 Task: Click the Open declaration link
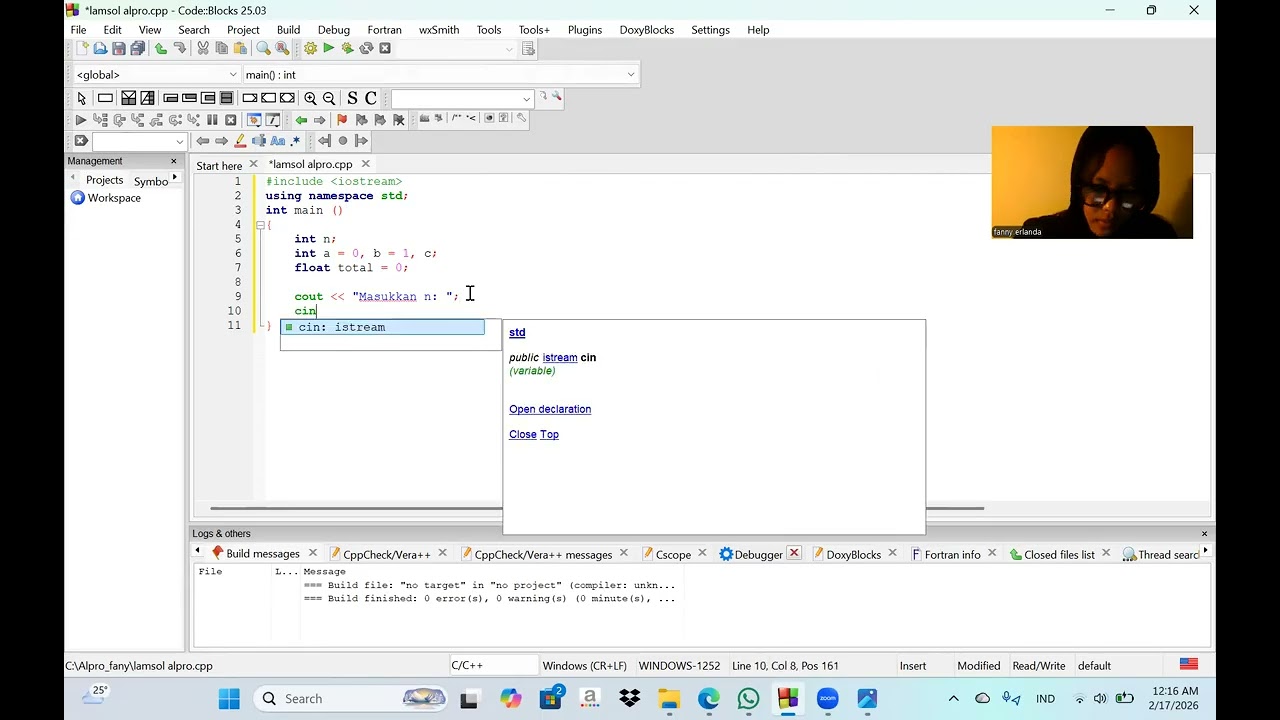coord(550,409)
